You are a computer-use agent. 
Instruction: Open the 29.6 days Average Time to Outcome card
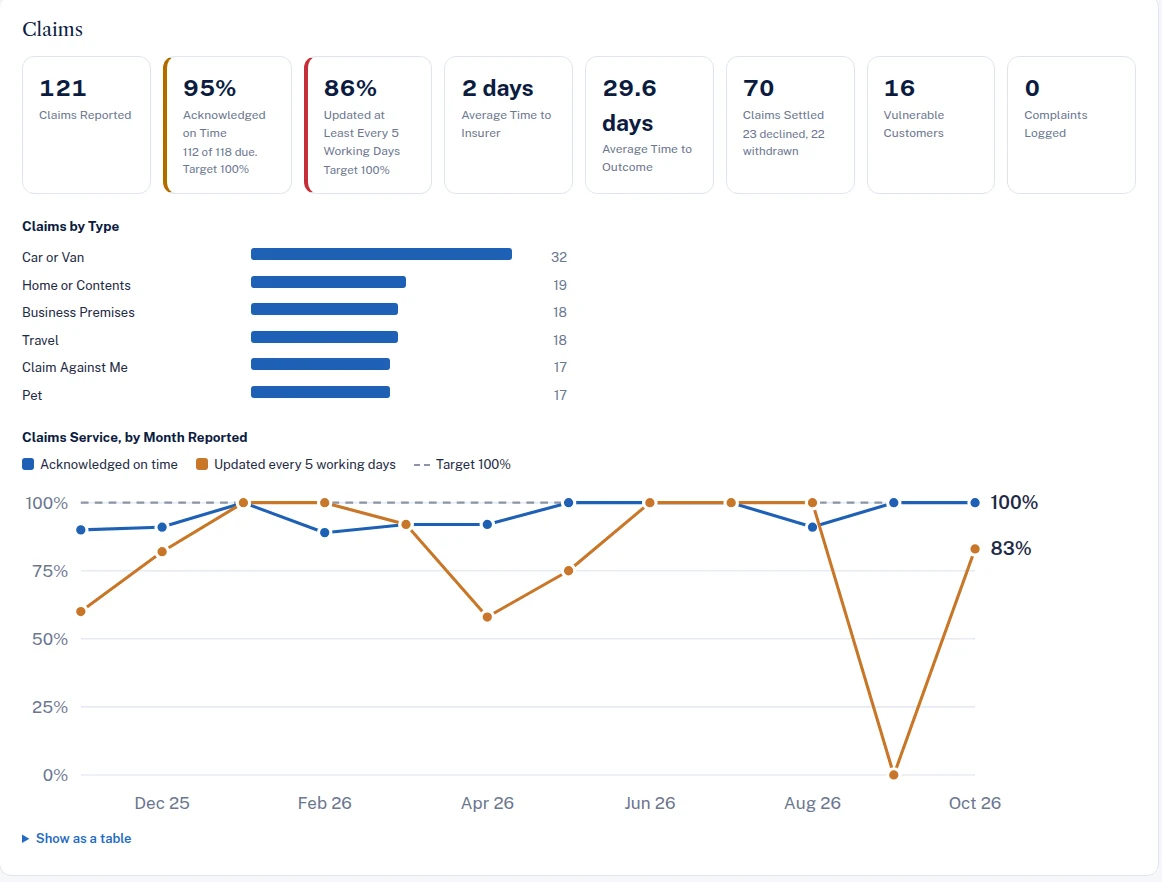pyautogui.click(x=649, y=125)
